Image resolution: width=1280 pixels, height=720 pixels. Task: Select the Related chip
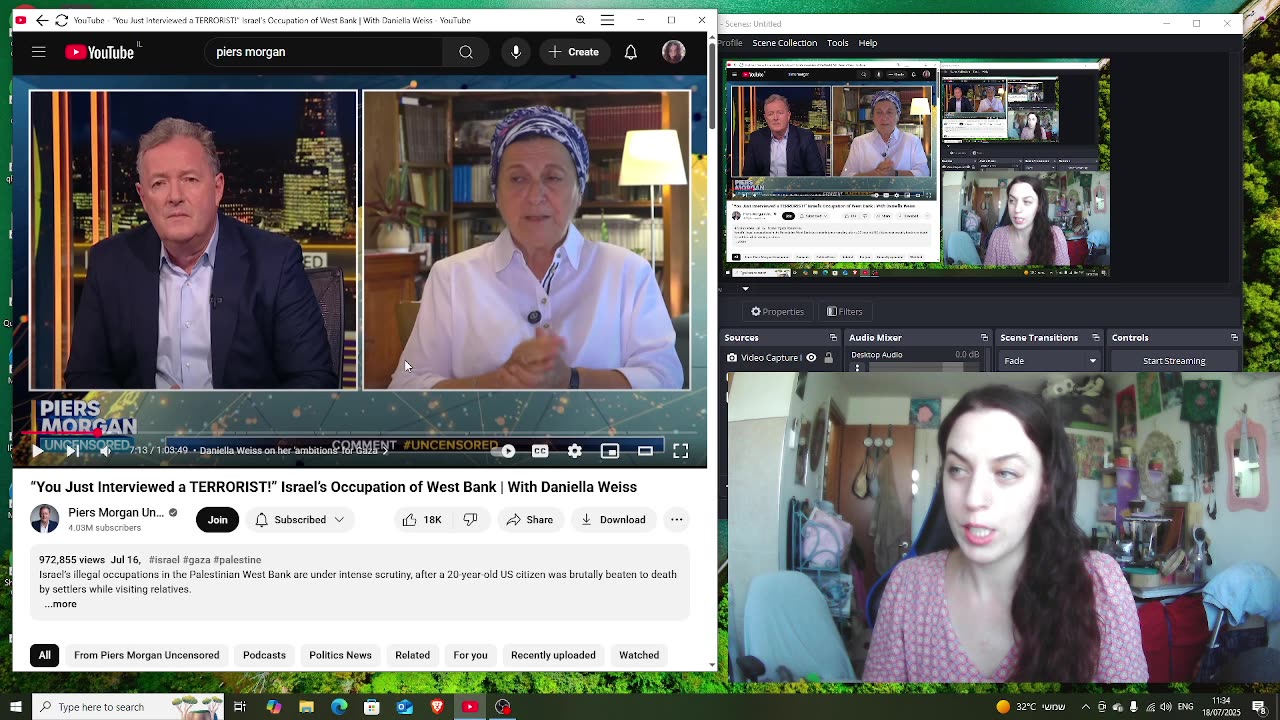[x=412, y=655]
